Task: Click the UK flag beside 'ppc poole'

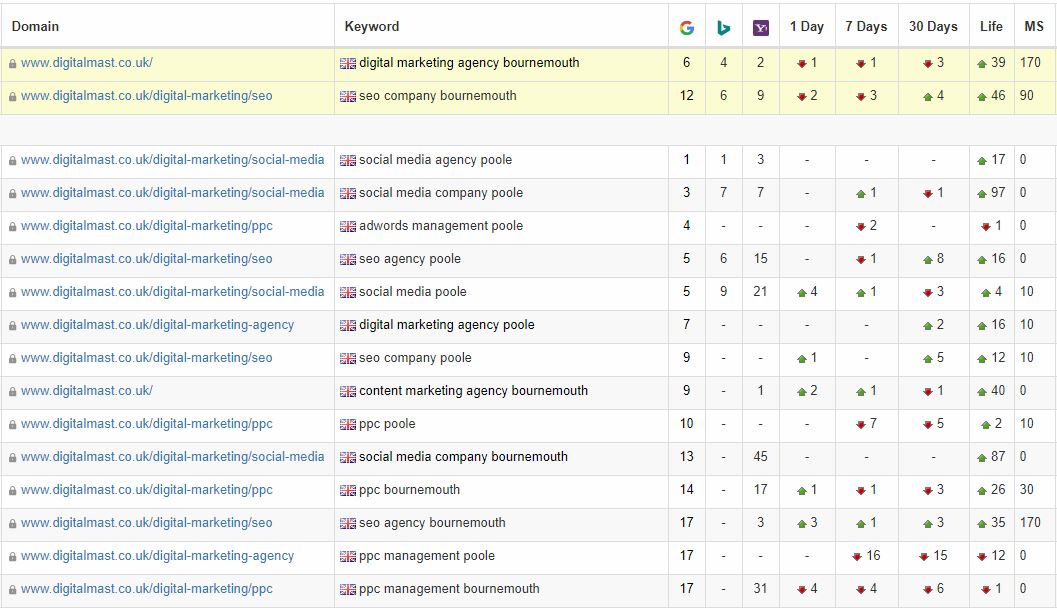Action: (348, 425)
